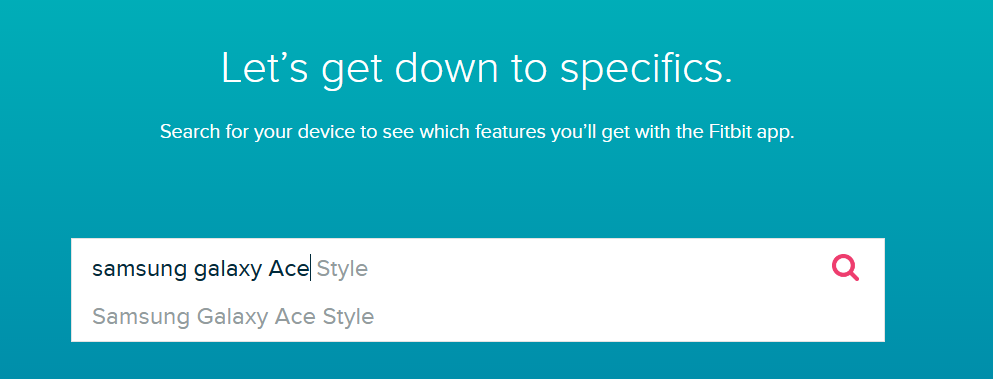
Task: Place cursor on typed word Ace
Action: 288,269
